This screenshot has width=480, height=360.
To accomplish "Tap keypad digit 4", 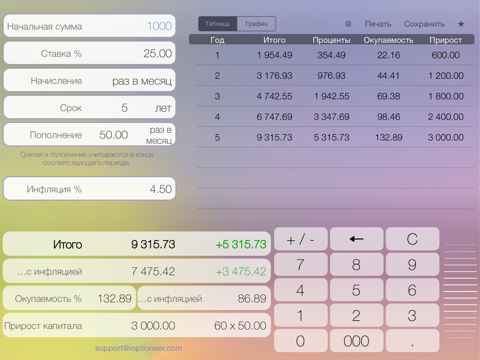I will tap(301, 290).
